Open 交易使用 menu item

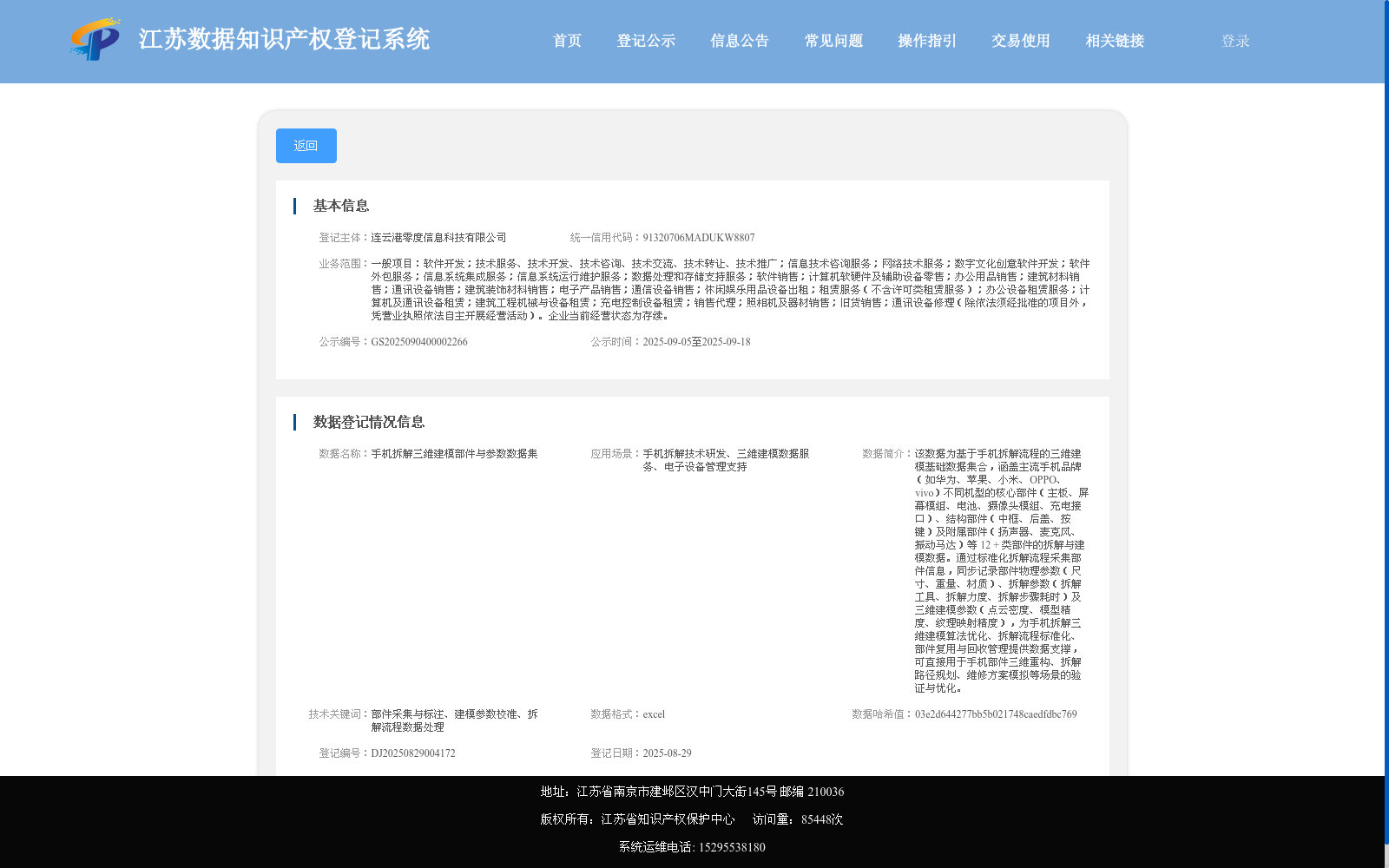click(1021, 41)
